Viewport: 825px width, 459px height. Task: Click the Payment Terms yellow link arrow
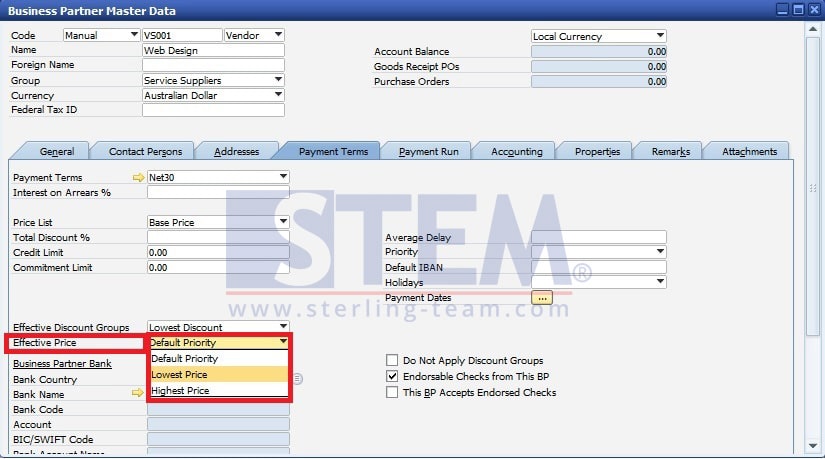tap(138, 178)
